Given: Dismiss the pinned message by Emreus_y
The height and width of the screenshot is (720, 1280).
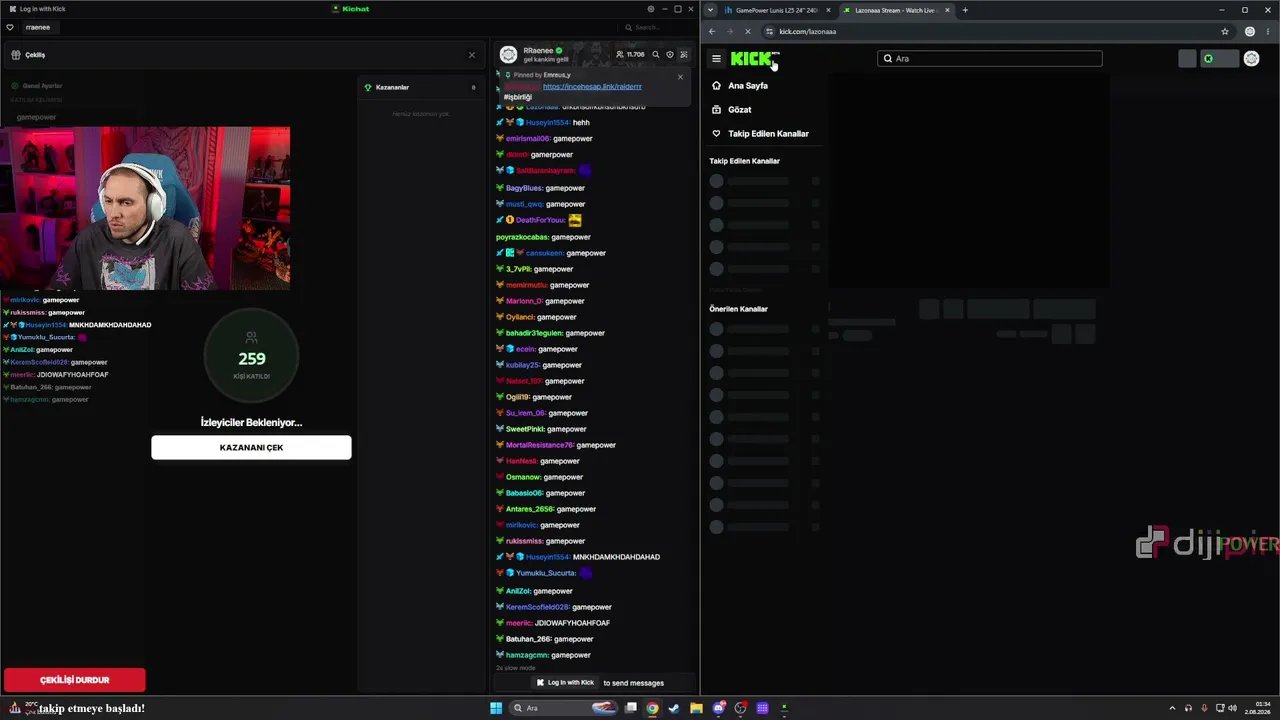Looking at the screenshot, I should point(680,77).
